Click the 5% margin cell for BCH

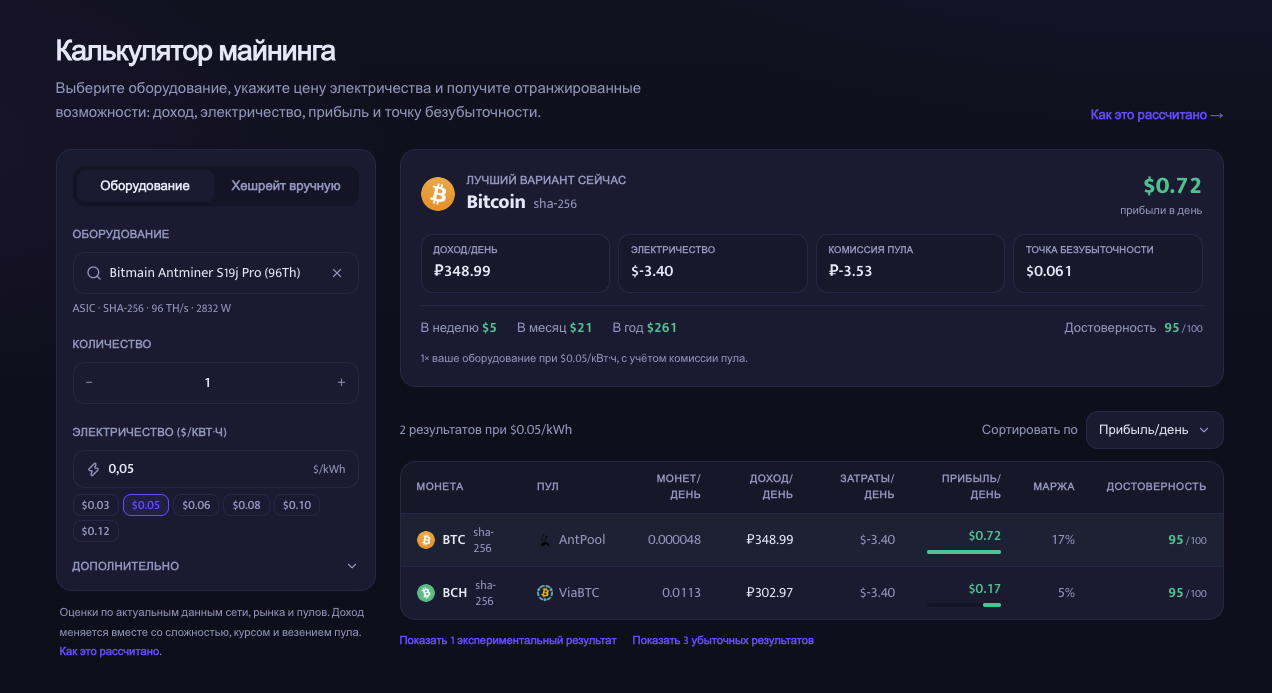click(x=1067, y=593)
